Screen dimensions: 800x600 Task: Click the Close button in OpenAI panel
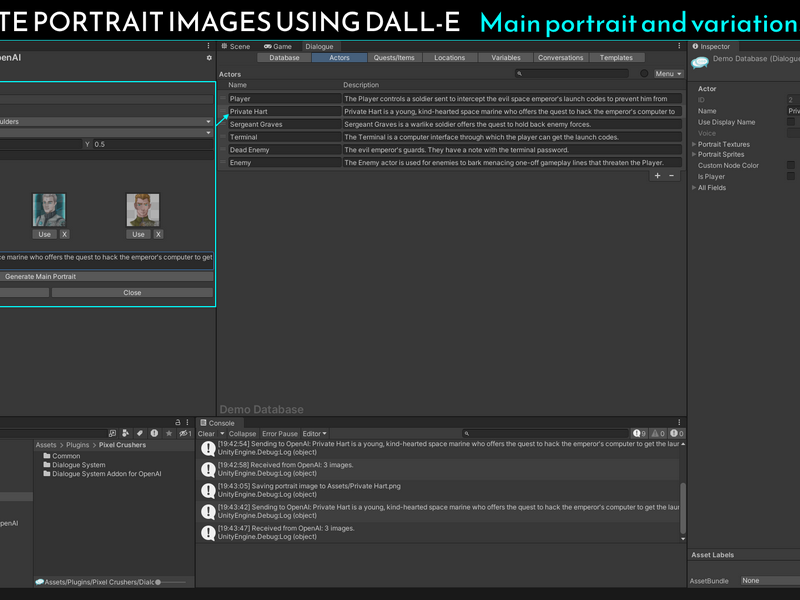tap(132, 292)
